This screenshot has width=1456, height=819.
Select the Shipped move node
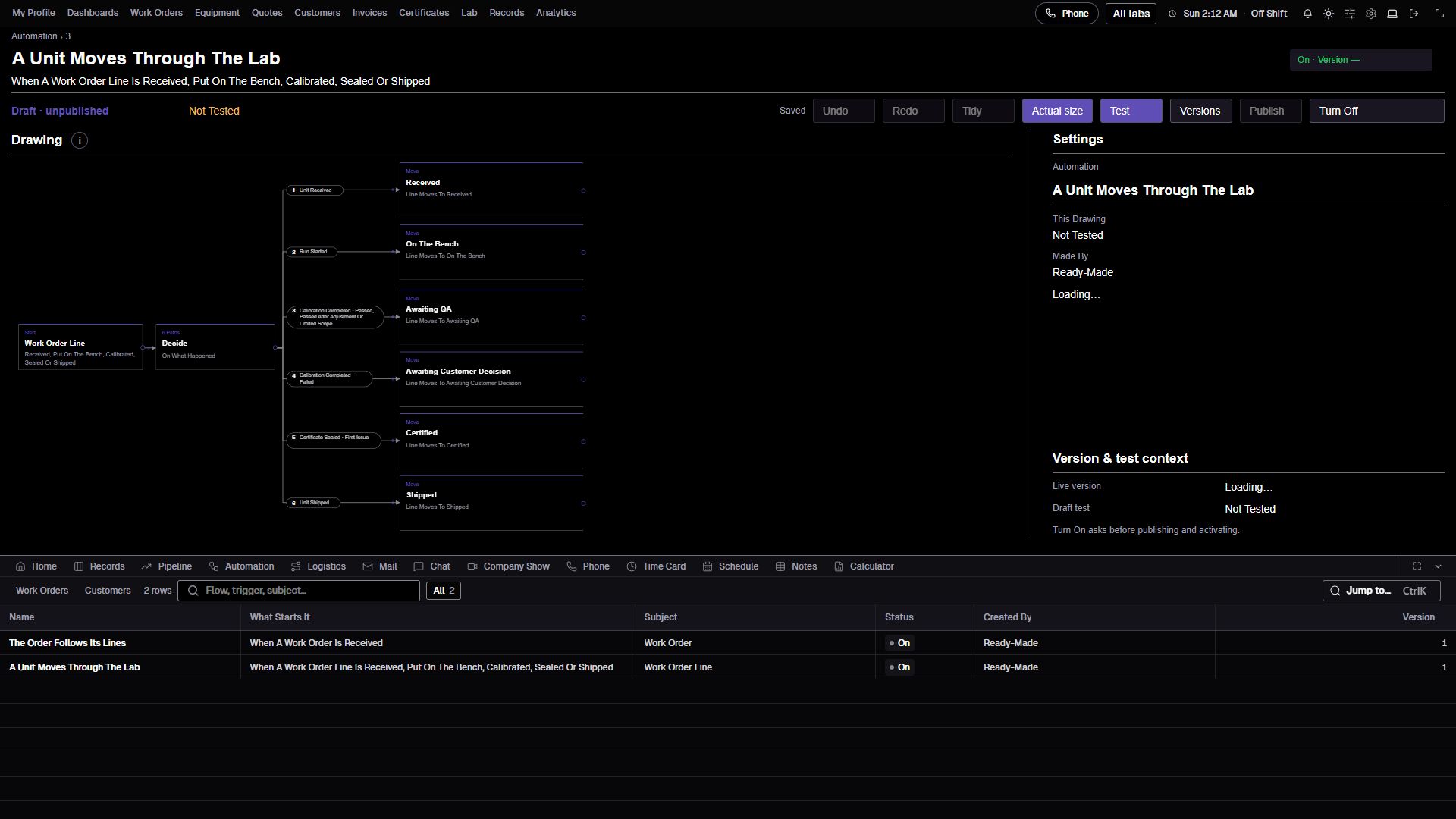[492, 503]
